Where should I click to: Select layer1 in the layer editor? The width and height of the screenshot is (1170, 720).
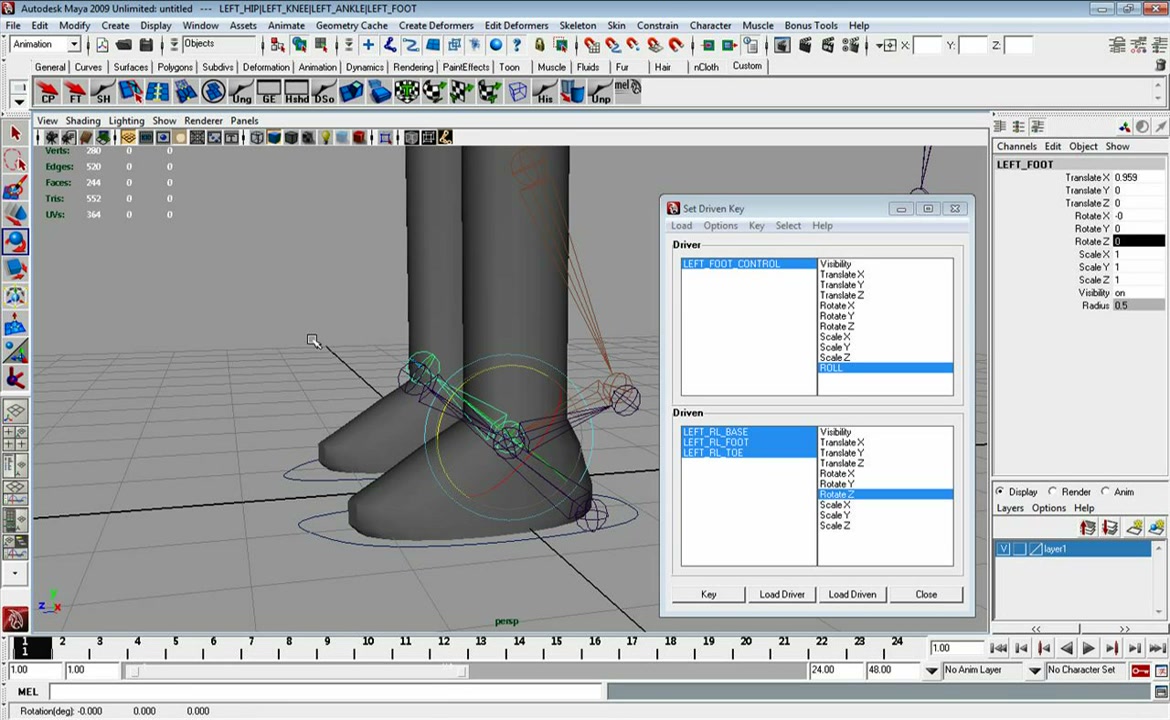point(1074,549)
